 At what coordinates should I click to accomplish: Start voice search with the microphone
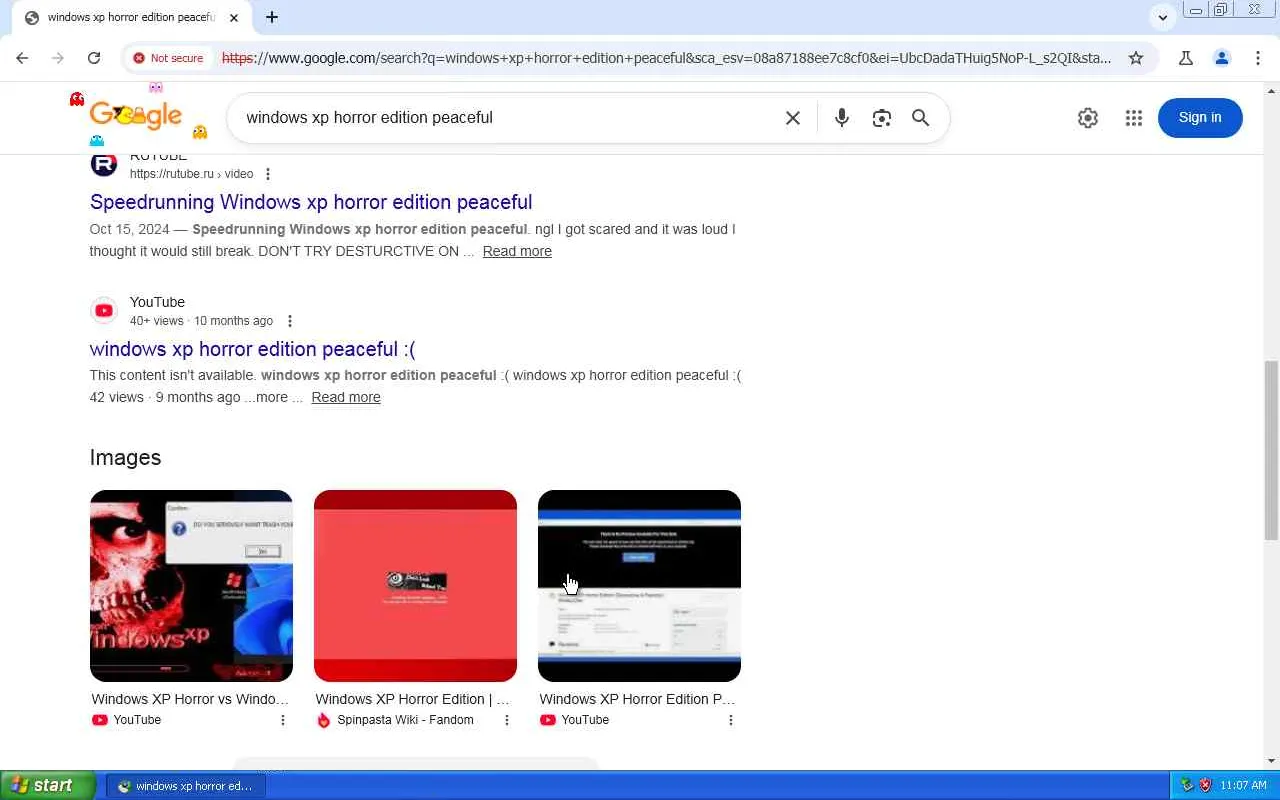point(842,118)
